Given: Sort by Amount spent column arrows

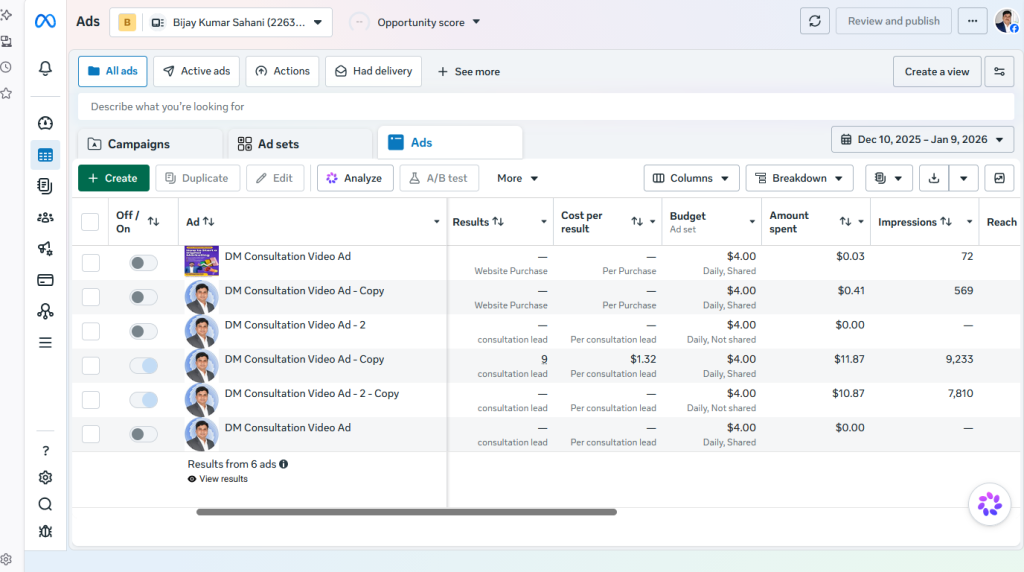Looking at the screenshot, I should click(845, 221).
